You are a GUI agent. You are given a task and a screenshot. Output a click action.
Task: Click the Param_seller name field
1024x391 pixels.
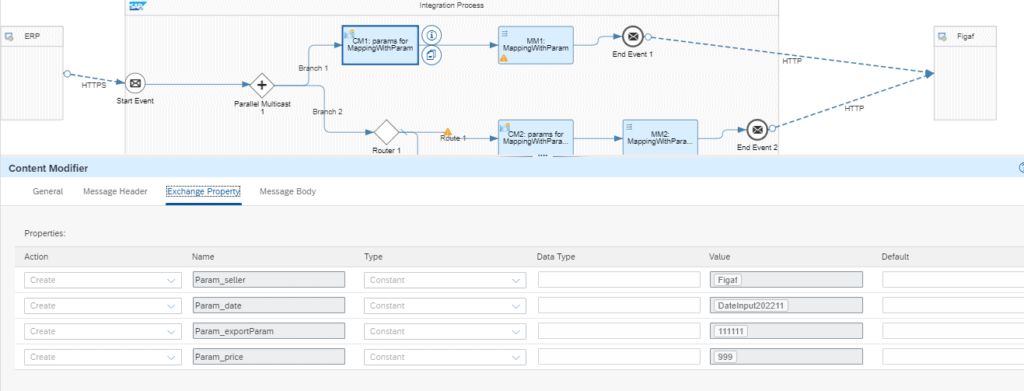coord(268,280)
